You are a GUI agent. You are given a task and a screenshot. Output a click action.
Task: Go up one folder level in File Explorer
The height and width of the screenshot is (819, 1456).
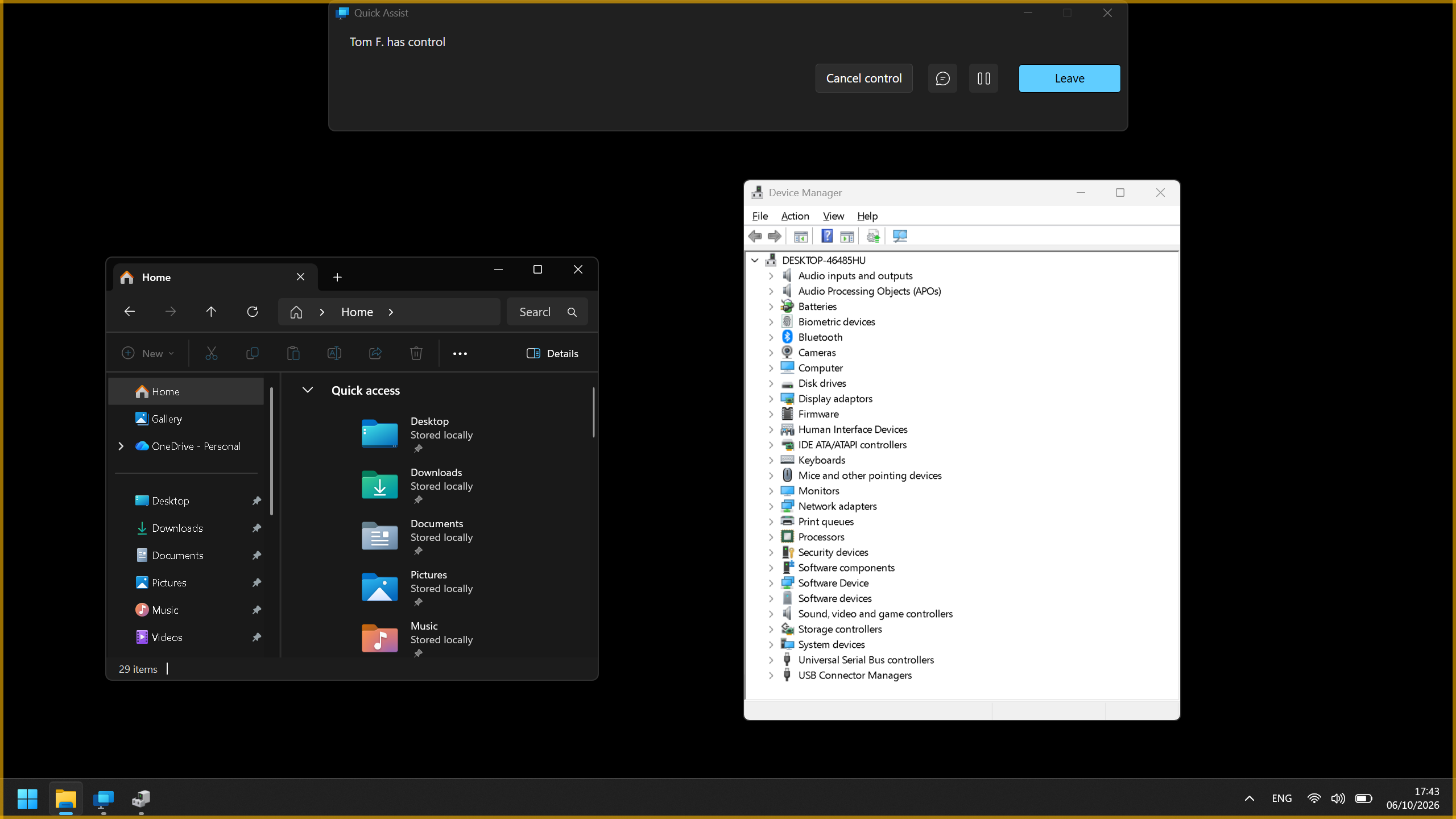(211, 312)
